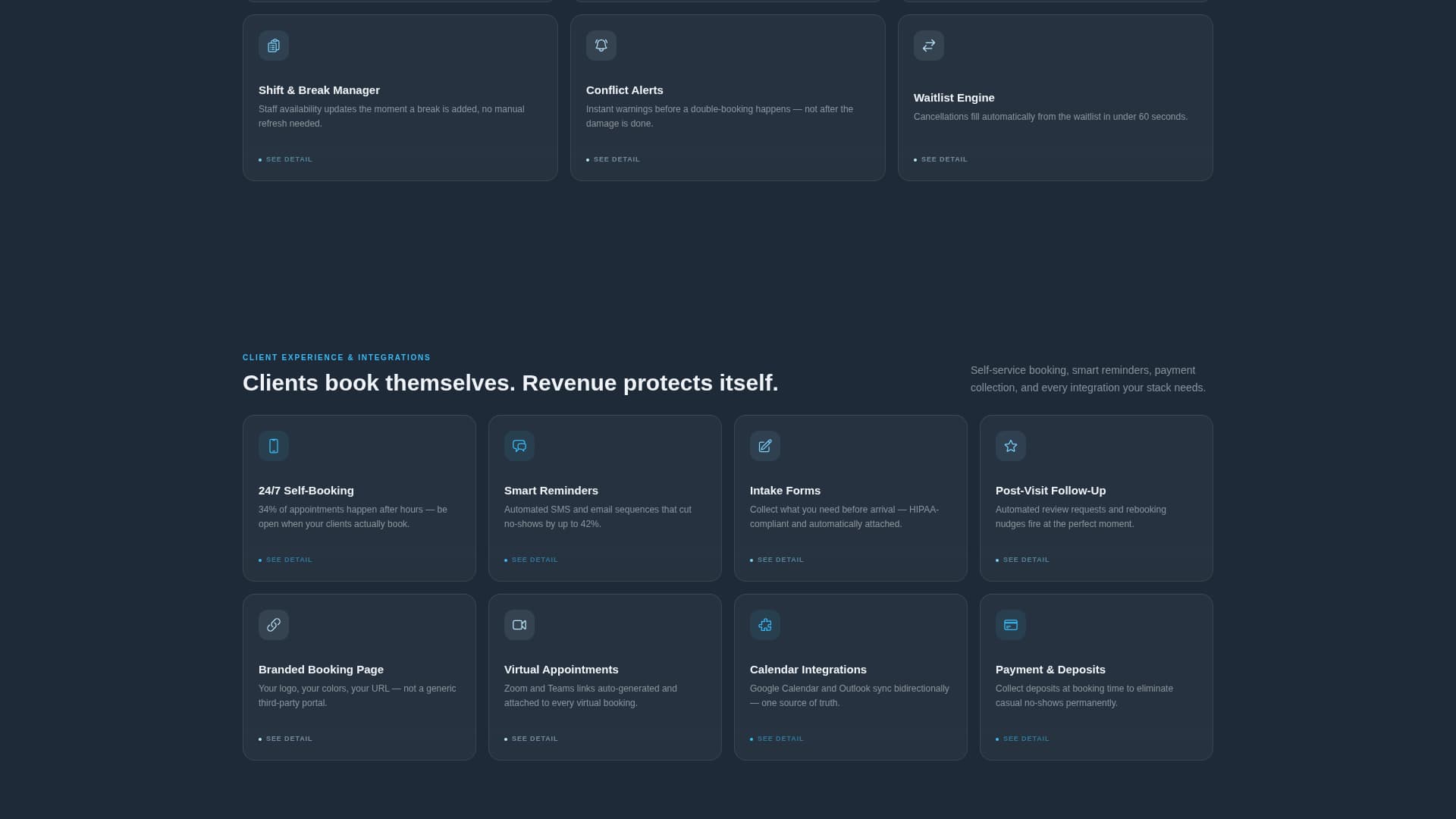Open See Detail for Calendar Integrations
The width and height of the screenshot is (1456, 819).
point(777,739)
